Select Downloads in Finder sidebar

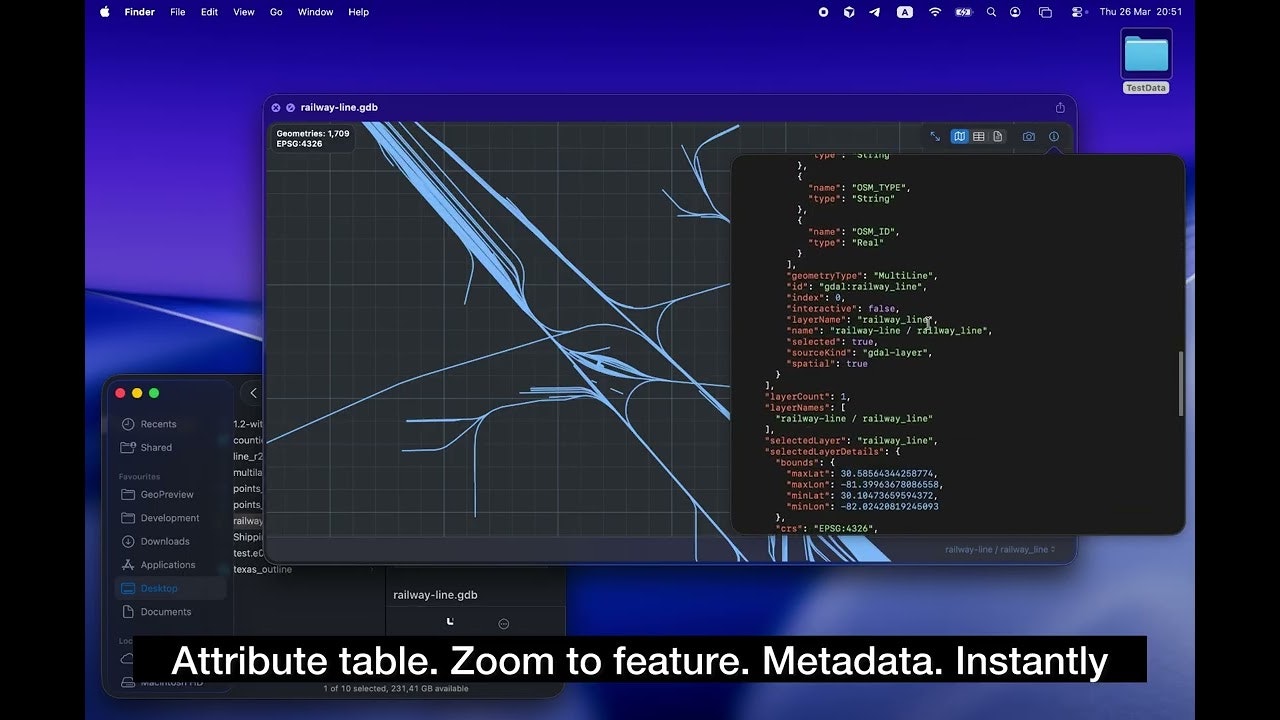[165, 541]
